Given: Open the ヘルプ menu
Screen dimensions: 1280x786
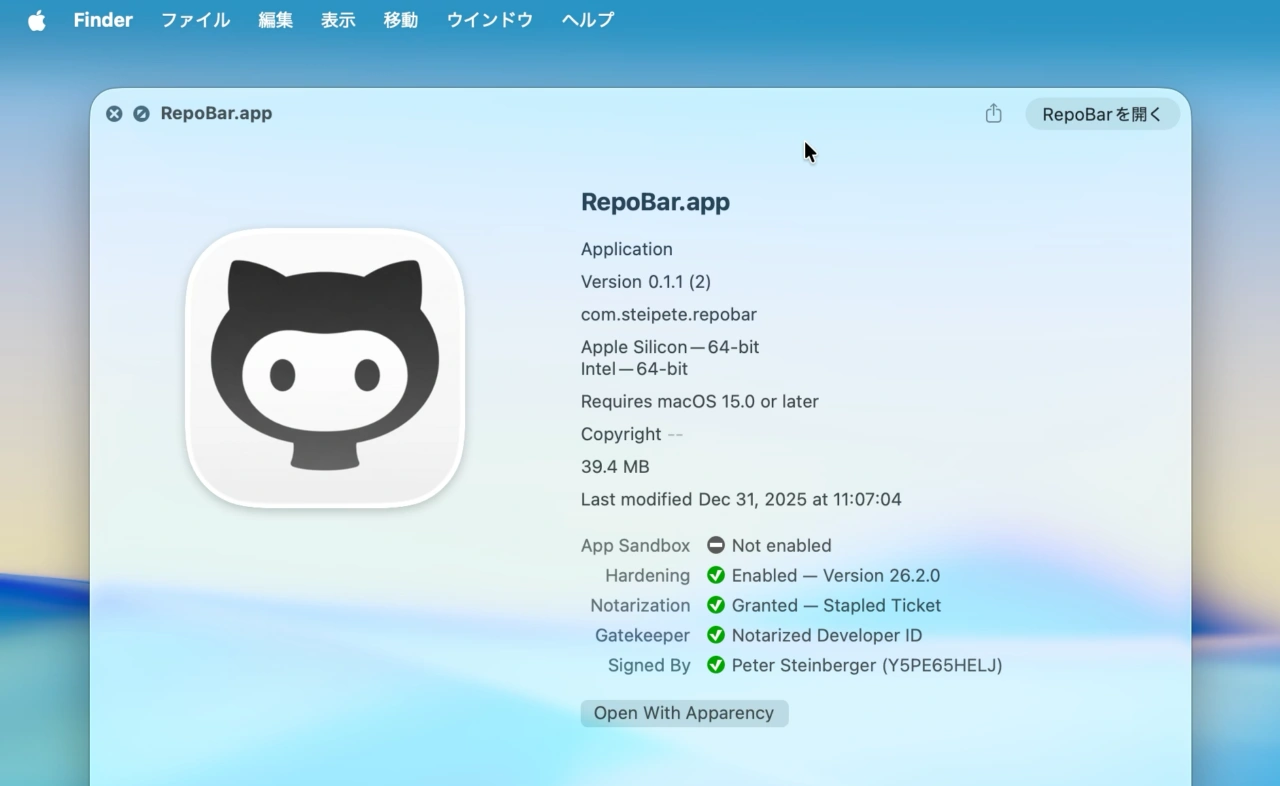Looking at the screenshot, I should pos(587,20).
